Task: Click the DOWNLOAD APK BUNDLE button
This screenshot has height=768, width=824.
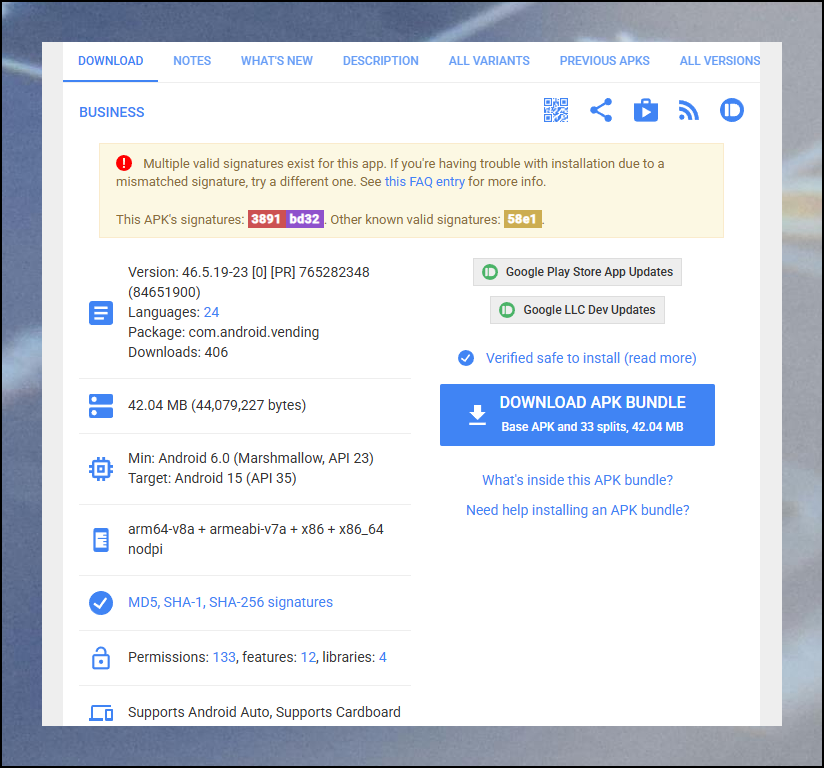Action: 577,415
